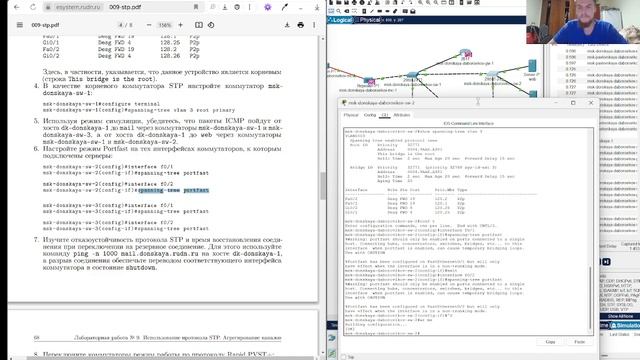Select add simple PDU envelope tool

tap(405, 11)
